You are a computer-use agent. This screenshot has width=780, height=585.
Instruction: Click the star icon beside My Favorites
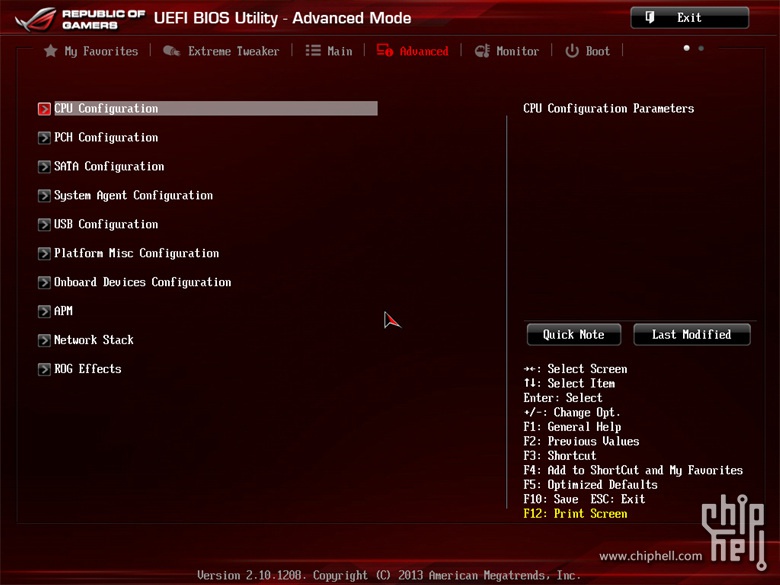[50, 51]
